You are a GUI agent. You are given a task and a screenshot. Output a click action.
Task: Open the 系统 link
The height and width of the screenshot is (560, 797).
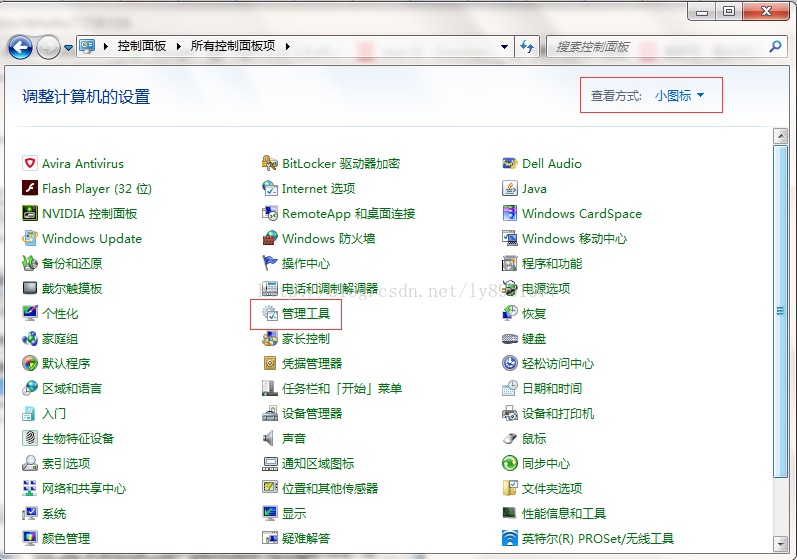coord(54,513)
